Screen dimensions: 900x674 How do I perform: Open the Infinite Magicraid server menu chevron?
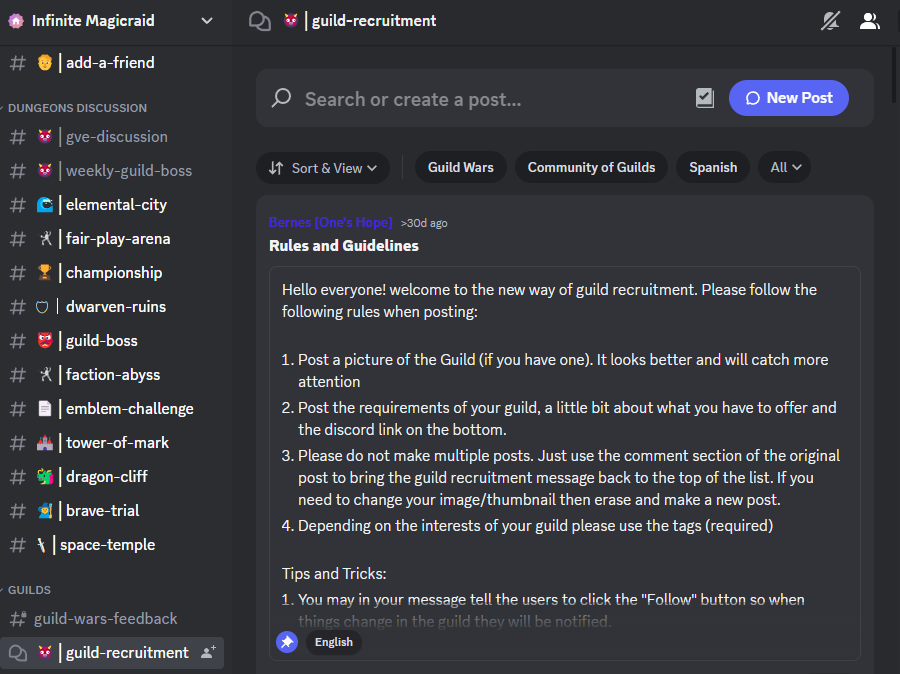207,20
